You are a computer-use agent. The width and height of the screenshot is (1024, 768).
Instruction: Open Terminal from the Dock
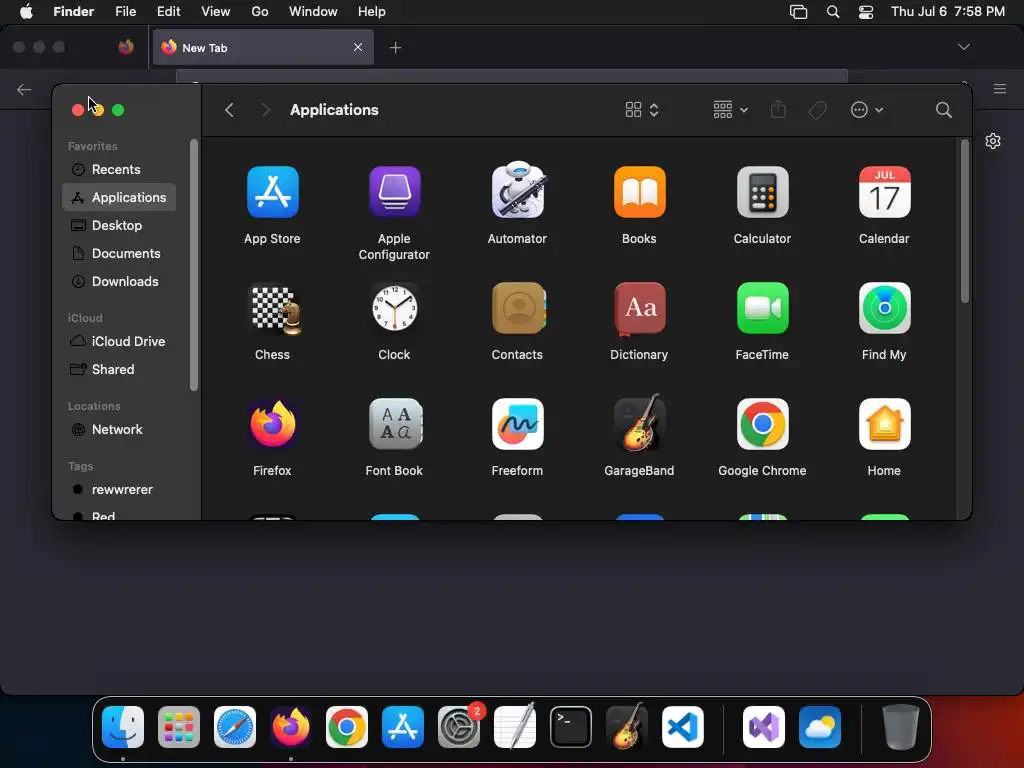tap(571, 727)
